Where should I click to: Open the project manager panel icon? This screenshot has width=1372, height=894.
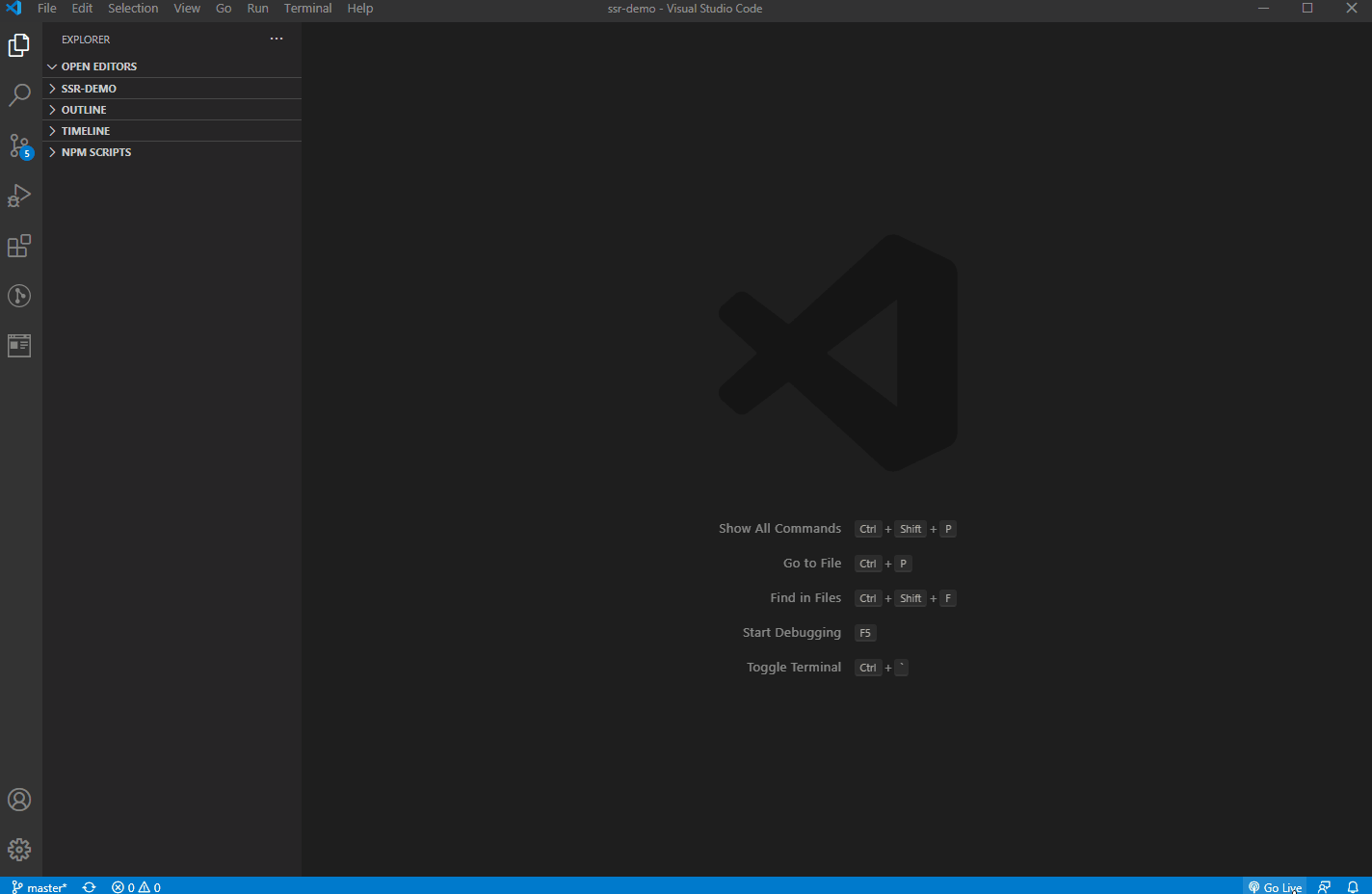[x=19, y=345]
